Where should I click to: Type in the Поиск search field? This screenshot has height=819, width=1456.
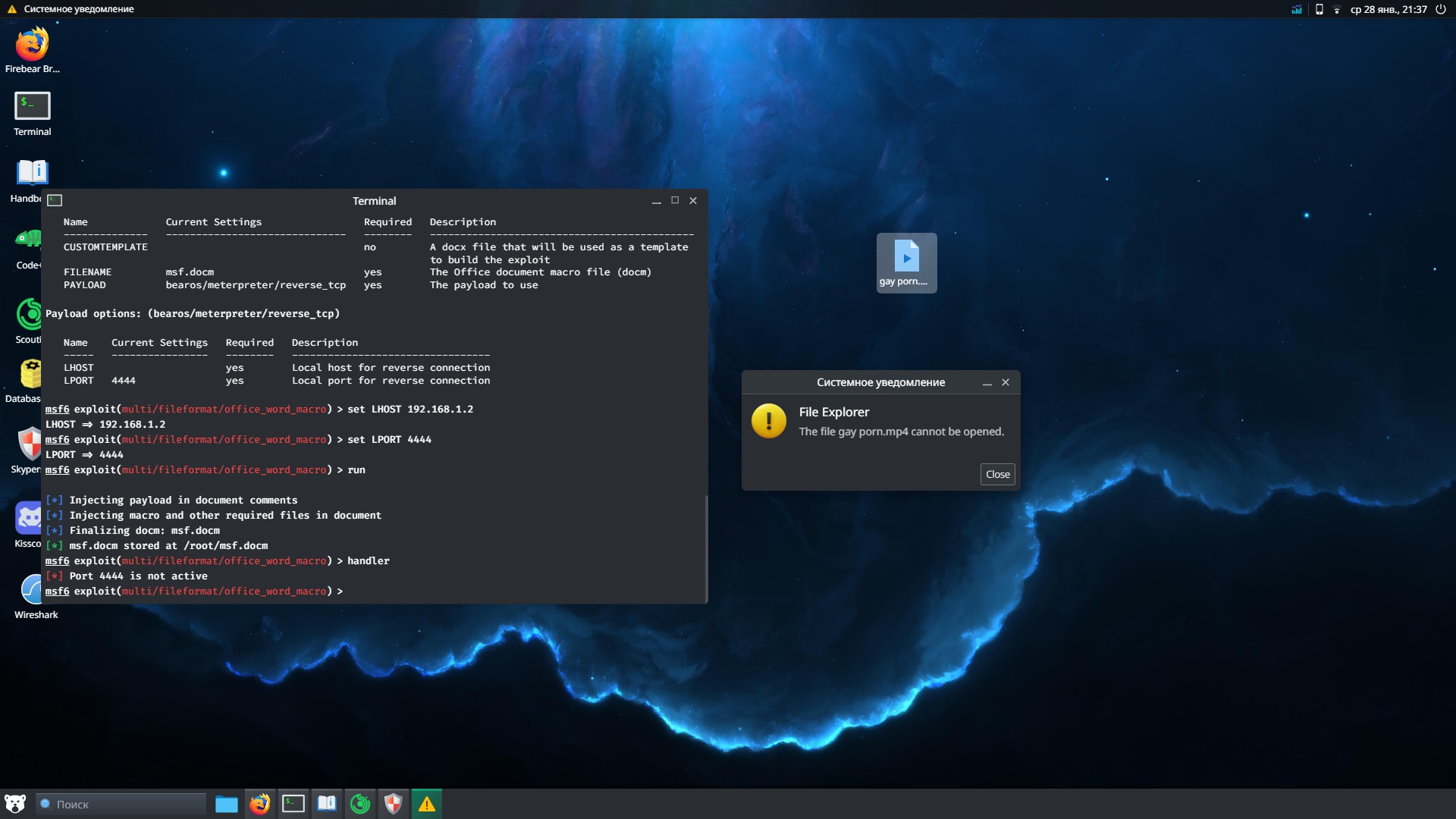click(x=125, y=805)
